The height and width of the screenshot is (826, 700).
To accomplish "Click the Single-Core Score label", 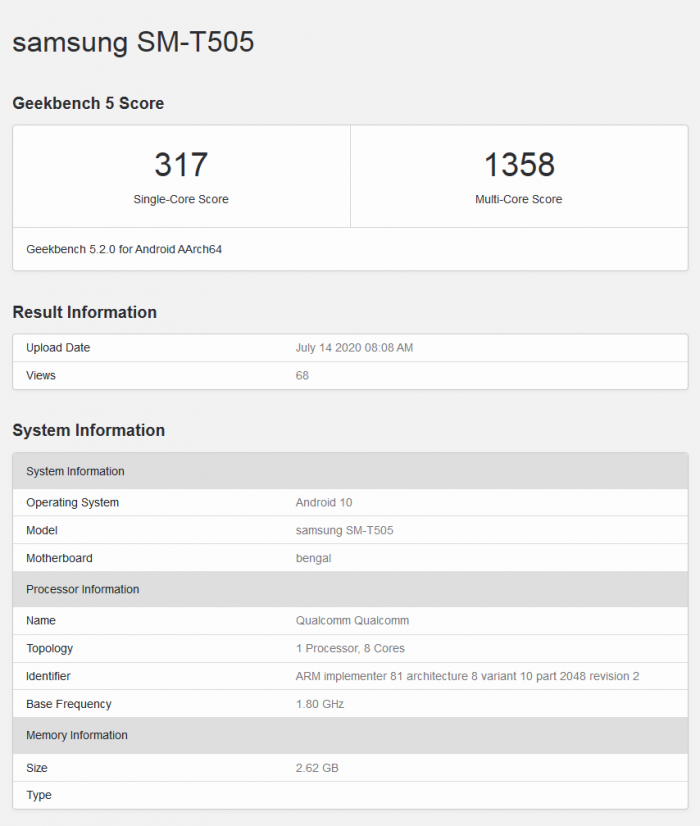I will click(181, 199).
